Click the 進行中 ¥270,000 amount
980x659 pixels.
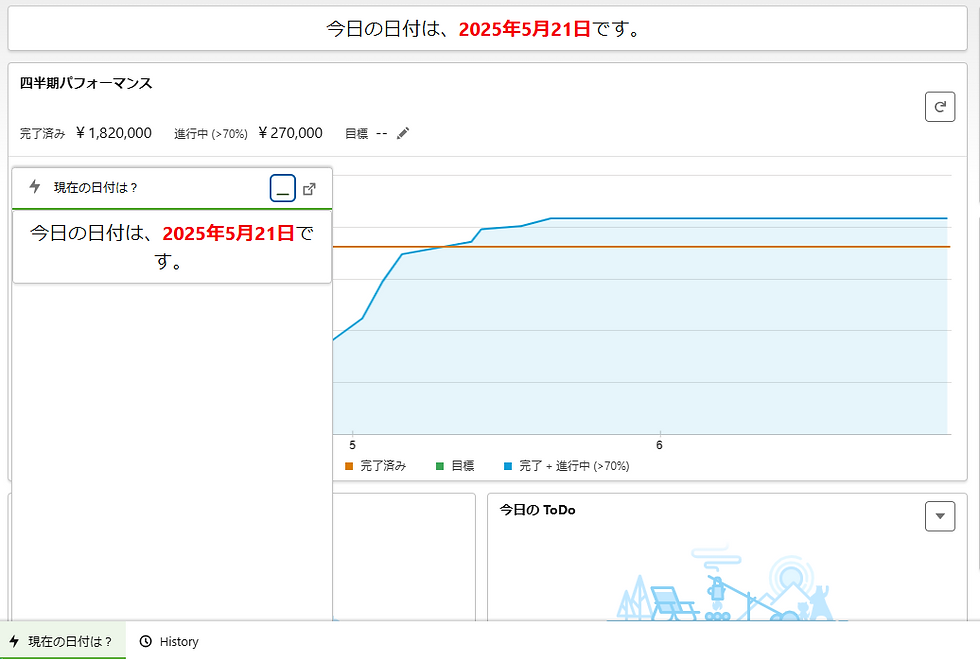point(290,133)
